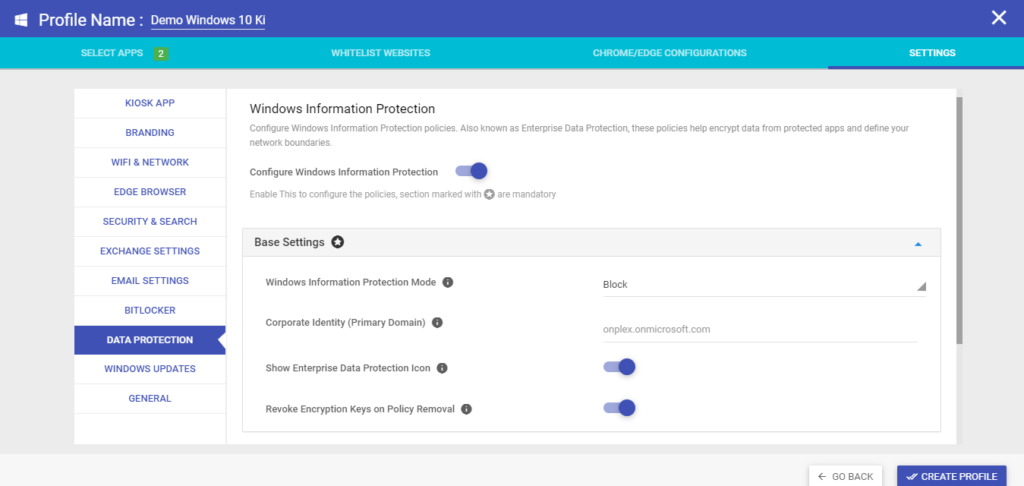Collapse the Base Settings section arrow
Viewport: 1024px width, 486px height.
tap(918, 244)
